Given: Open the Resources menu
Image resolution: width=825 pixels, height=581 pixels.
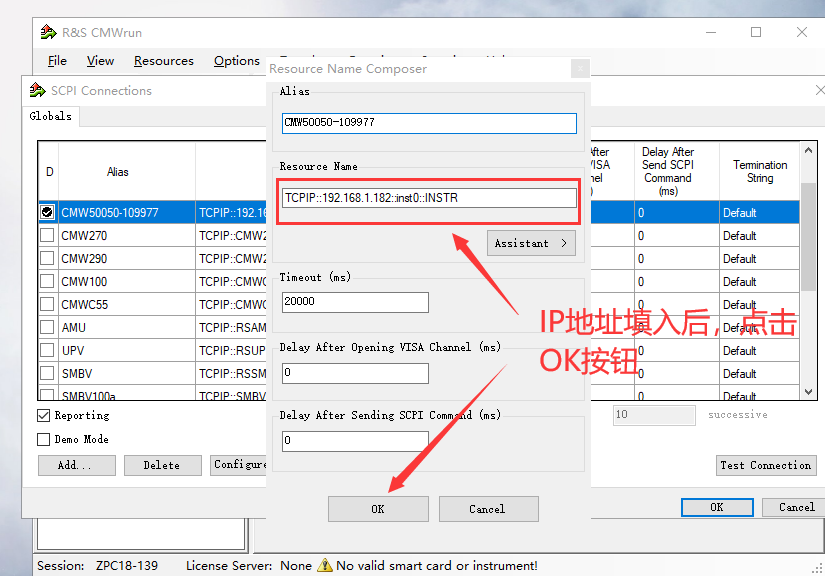Looking at the screenshot, I should tap(164, 61).
